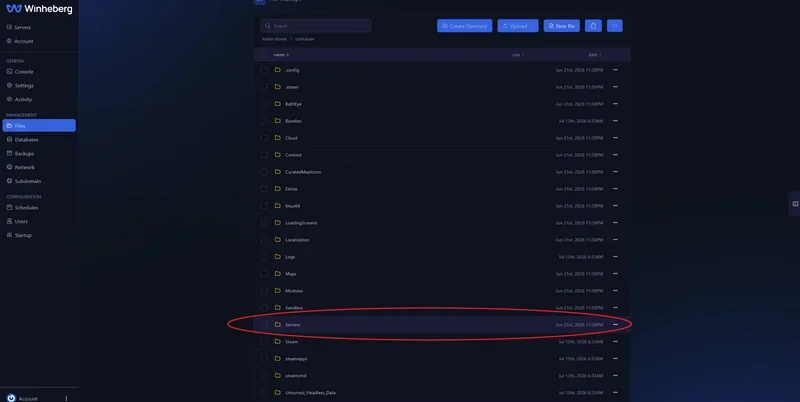The width and height of the screenshot is (800, 402).
Task: Click the folder icon of Modules
Action: (x=278, y=290)
